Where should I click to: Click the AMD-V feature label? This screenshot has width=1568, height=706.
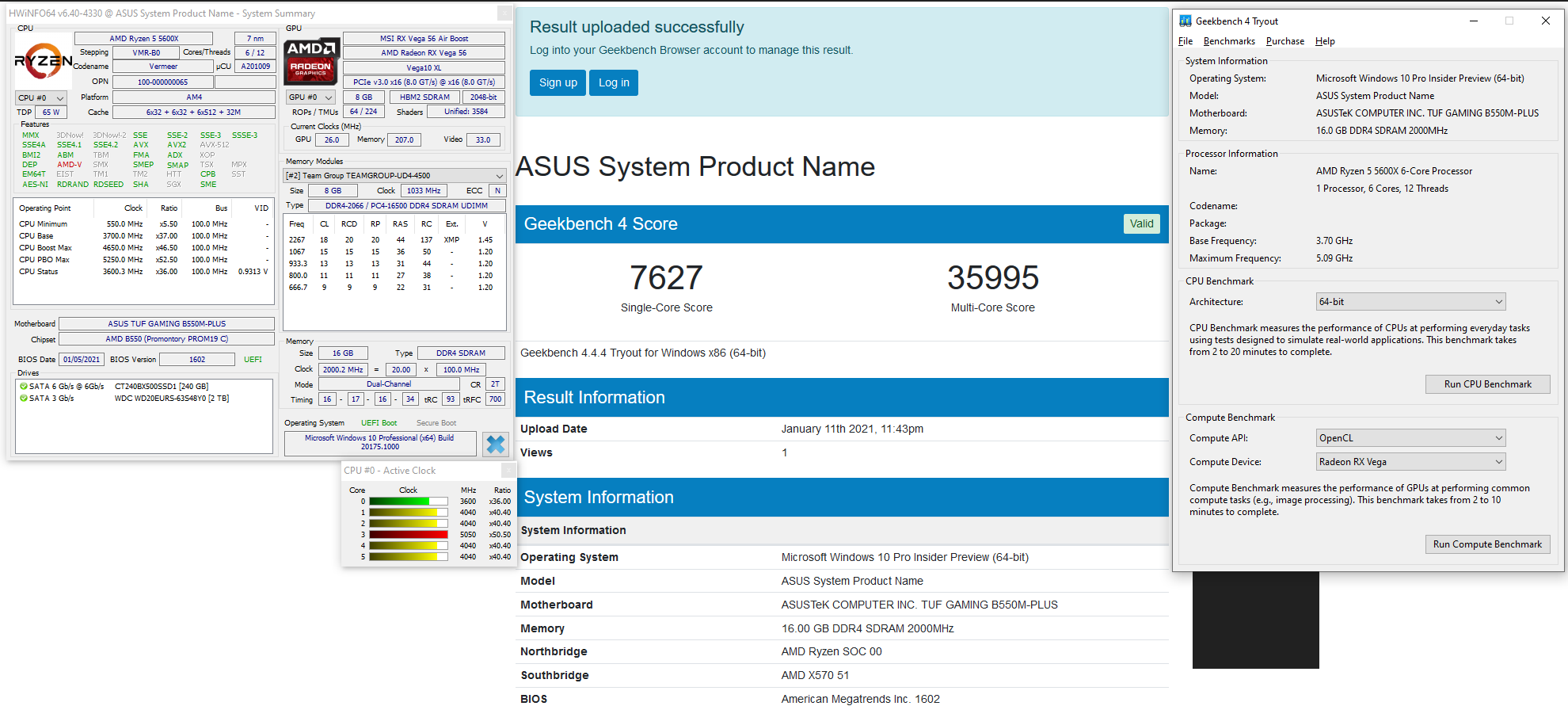69,165
